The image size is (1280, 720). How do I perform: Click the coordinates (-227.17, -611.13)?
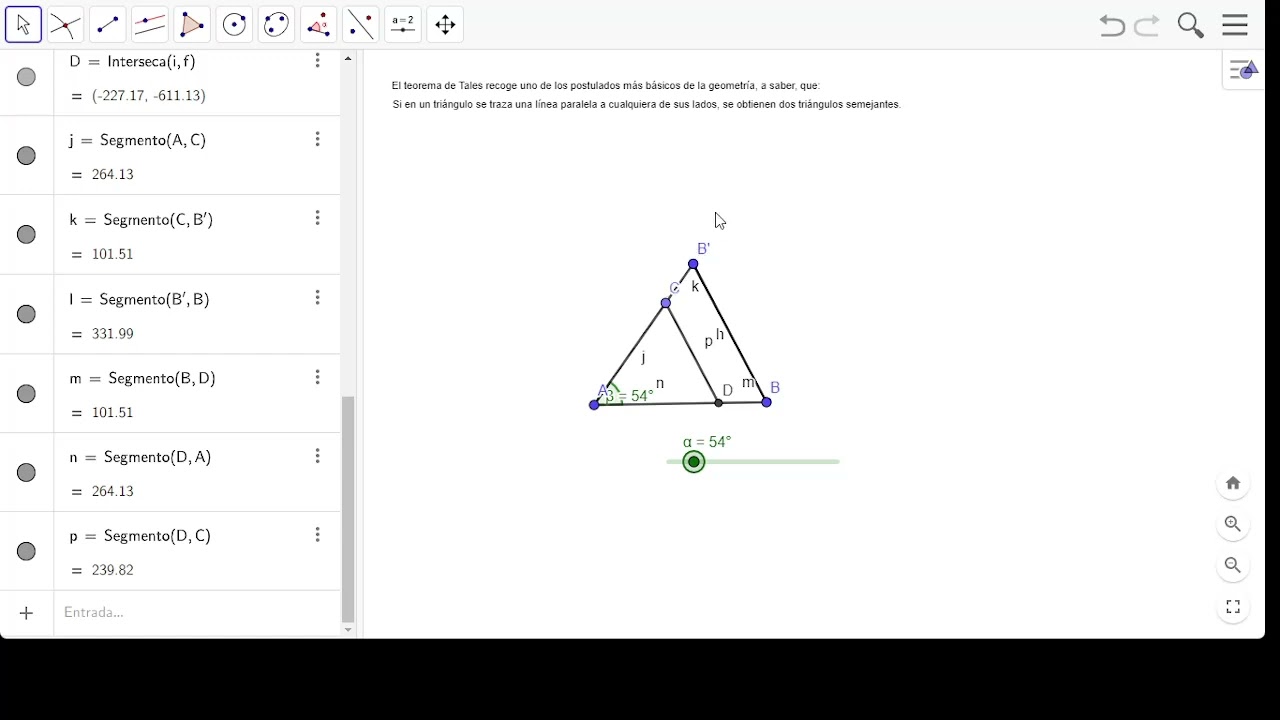[148, 96]
